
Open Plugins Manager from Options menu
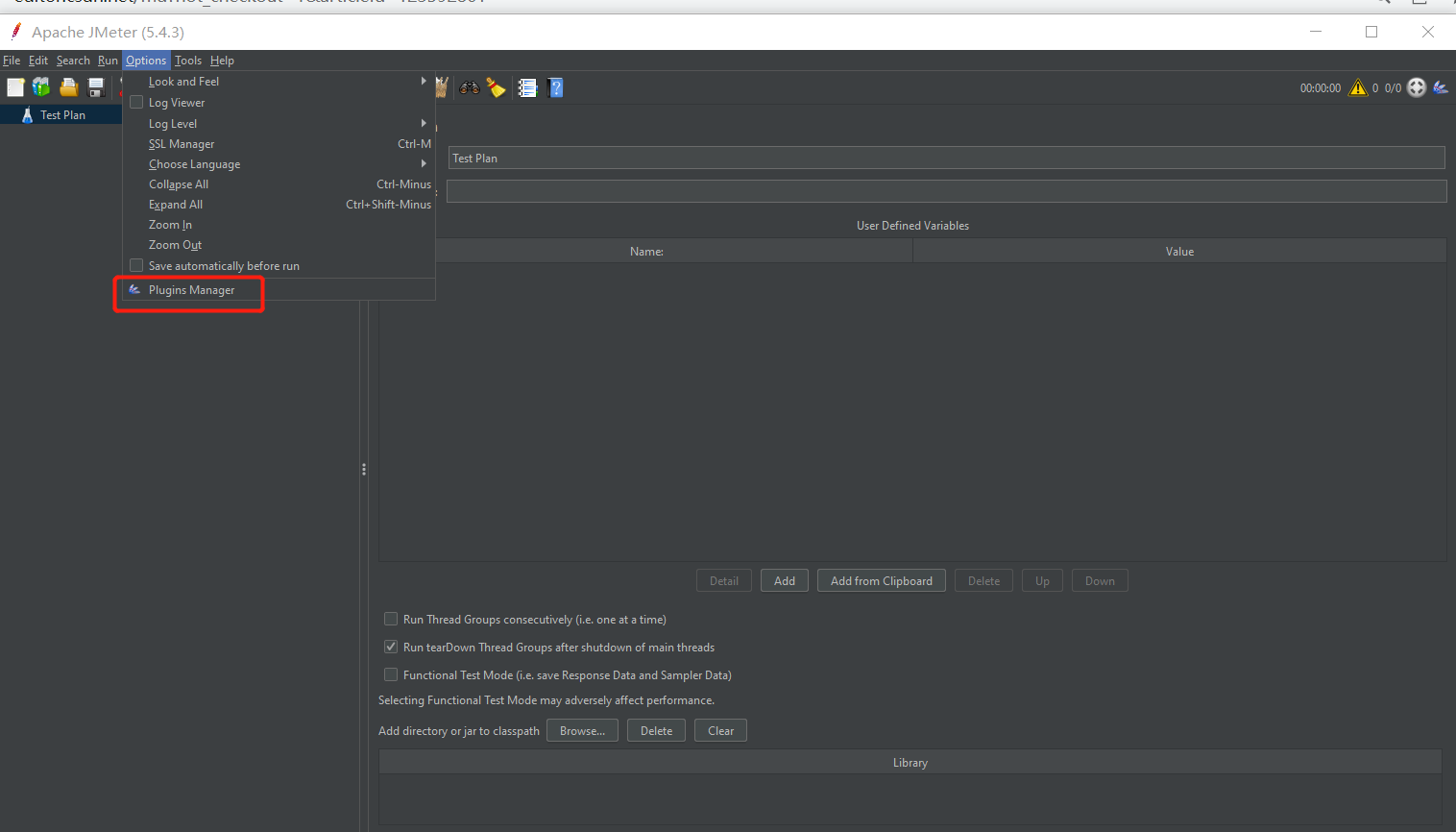click(279, 289)
